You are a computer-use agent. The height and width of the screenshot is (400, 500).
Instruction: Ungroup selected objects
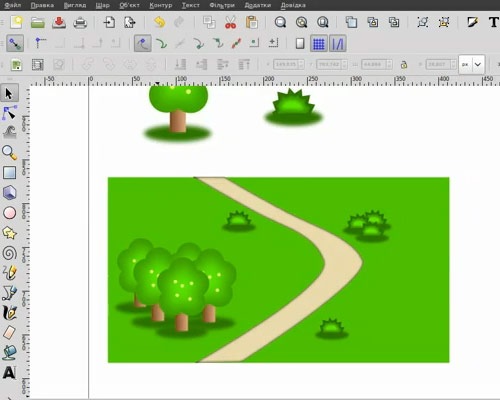pyautogui.click(x=444, y=22)
